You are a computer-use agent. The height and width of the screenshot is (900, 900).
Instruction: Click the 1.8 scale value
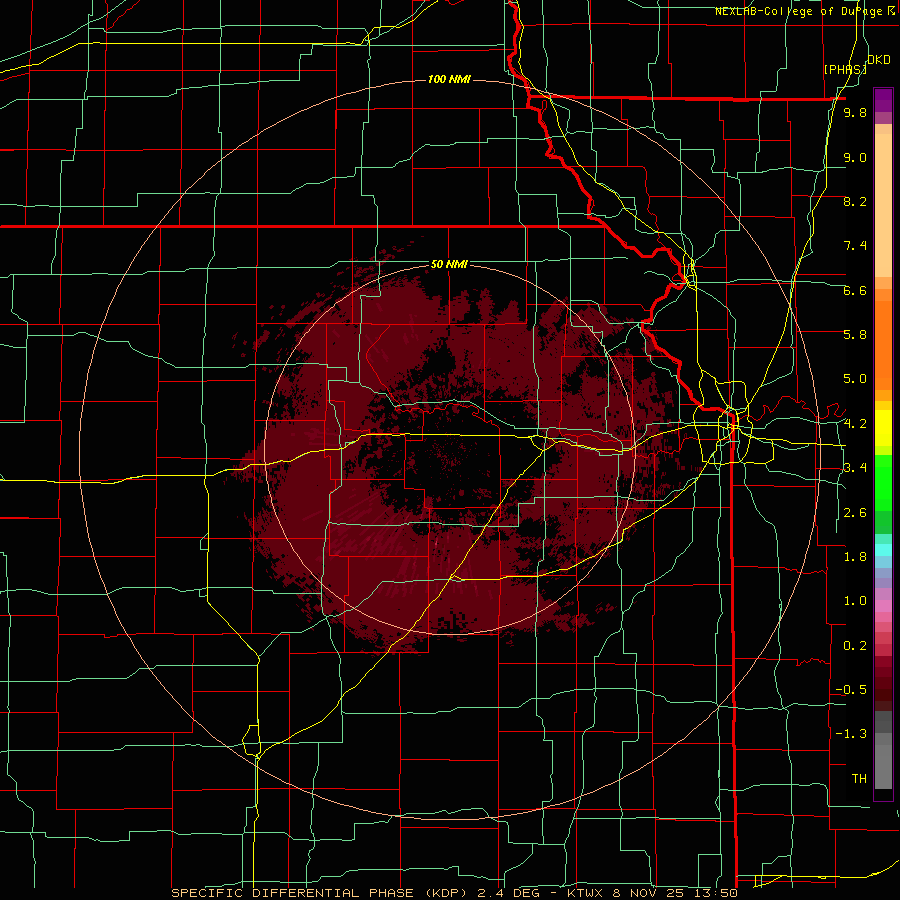[x=855, y=557]
